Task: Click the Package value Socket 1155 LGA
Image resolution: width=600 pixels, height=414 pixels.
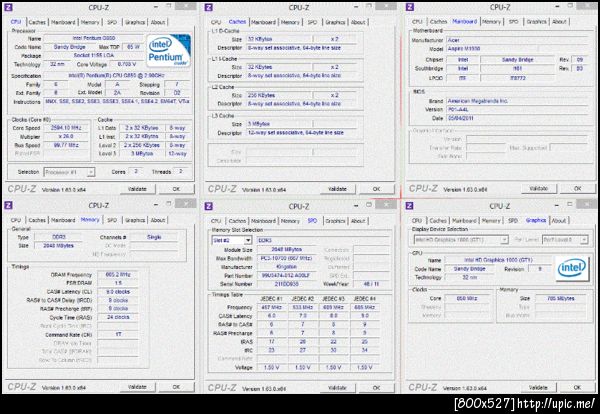Action: pyautogui.click(x=94, y=55)
